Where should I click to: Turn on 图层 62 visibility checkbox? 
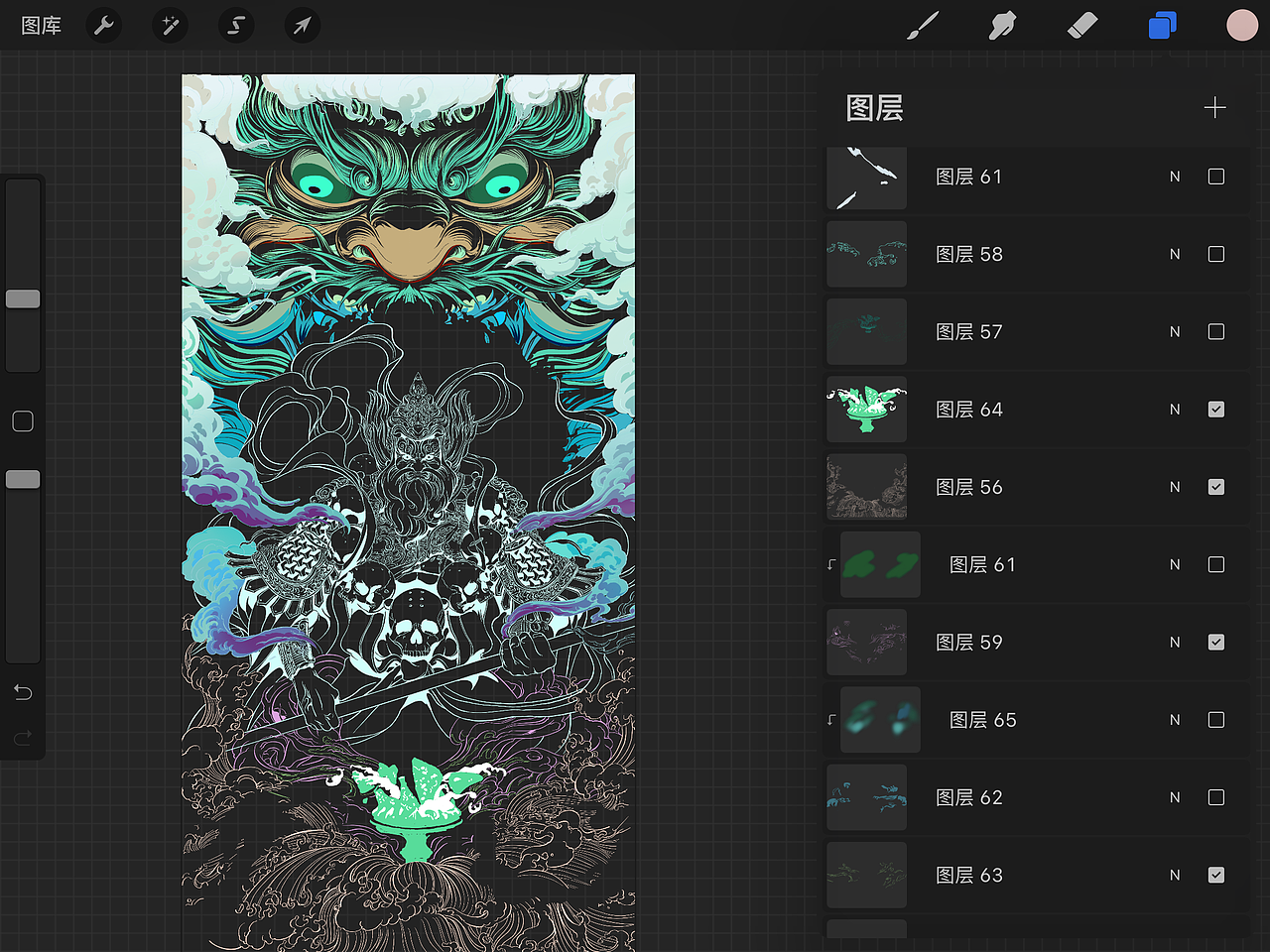[1216, 797]
